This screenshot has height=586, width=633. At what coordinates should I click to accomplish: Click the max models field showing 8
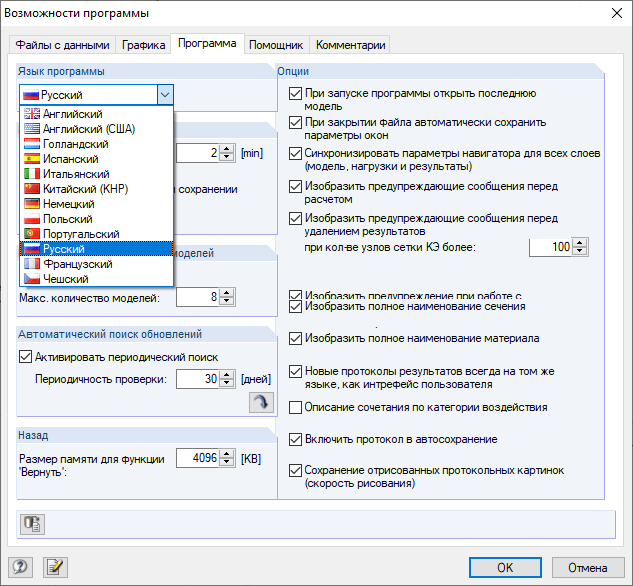pos(198,297)
